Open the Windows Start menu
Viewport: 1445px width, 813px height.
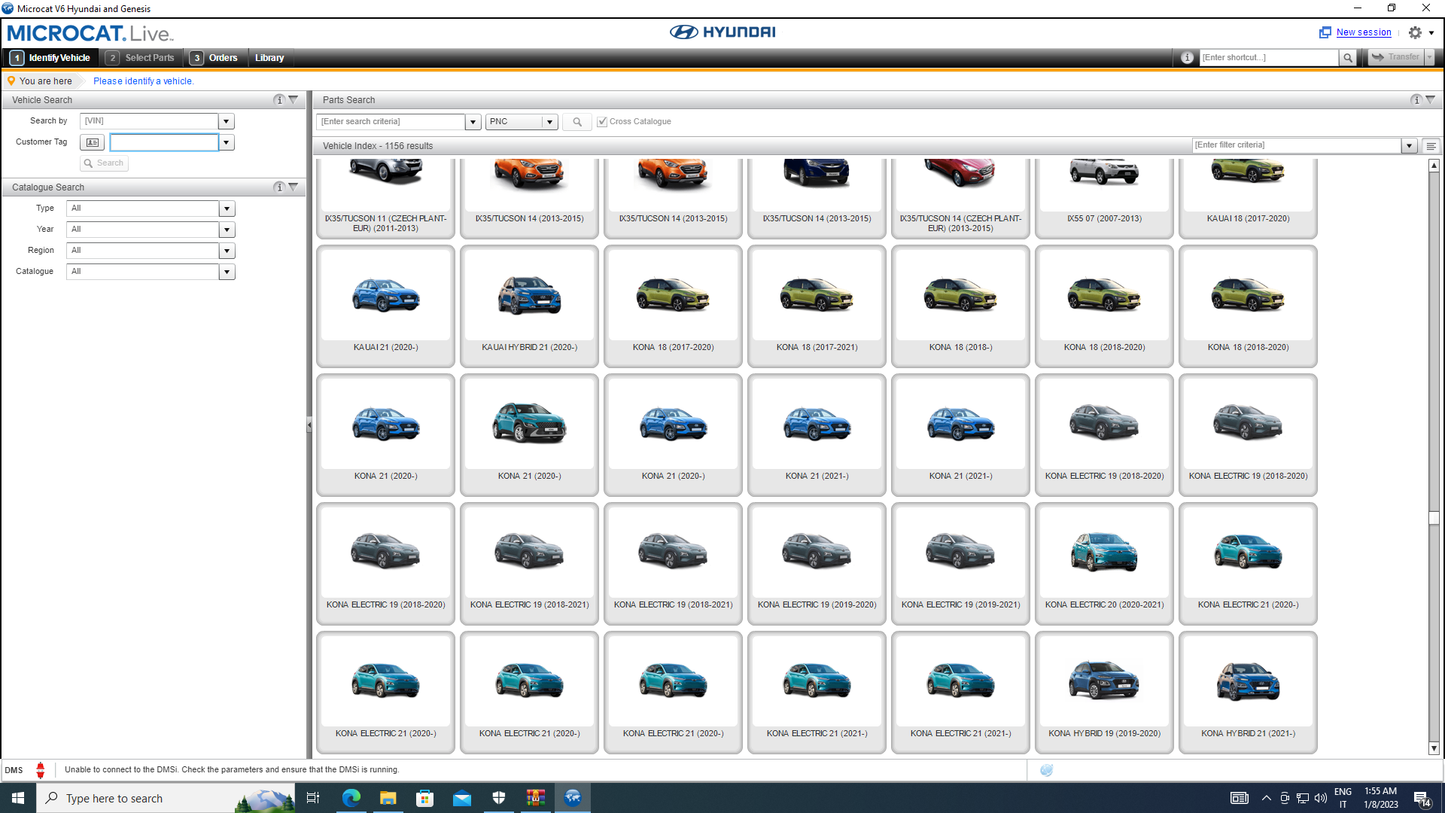pyautogui.click(x=17, y=798)
